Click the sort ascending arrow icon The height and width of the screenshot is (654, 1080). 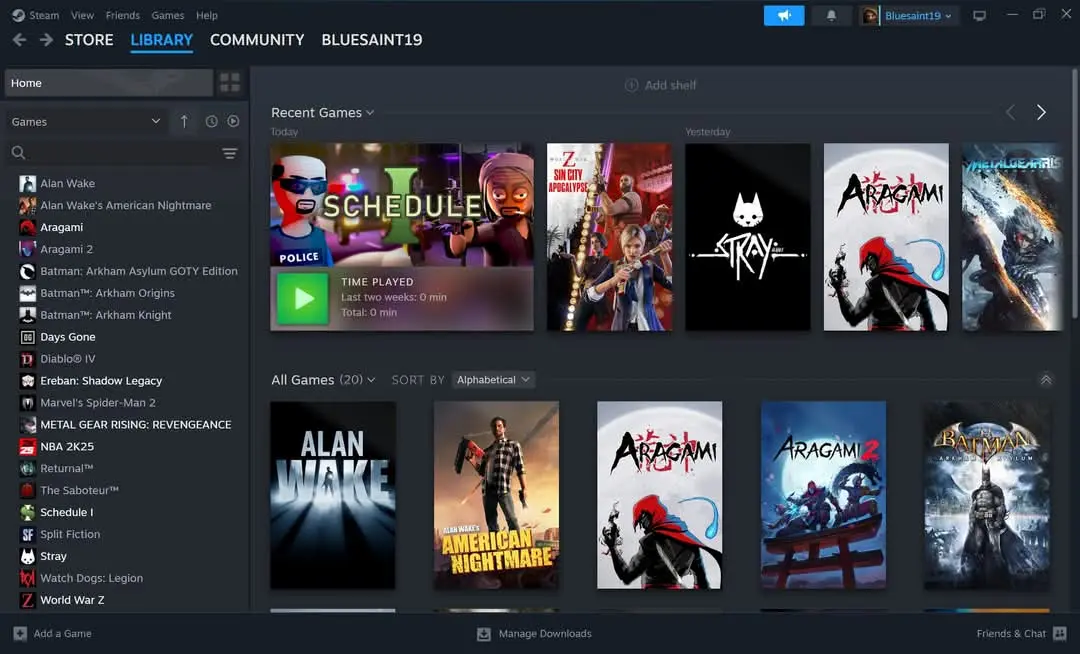click(184, 121)
